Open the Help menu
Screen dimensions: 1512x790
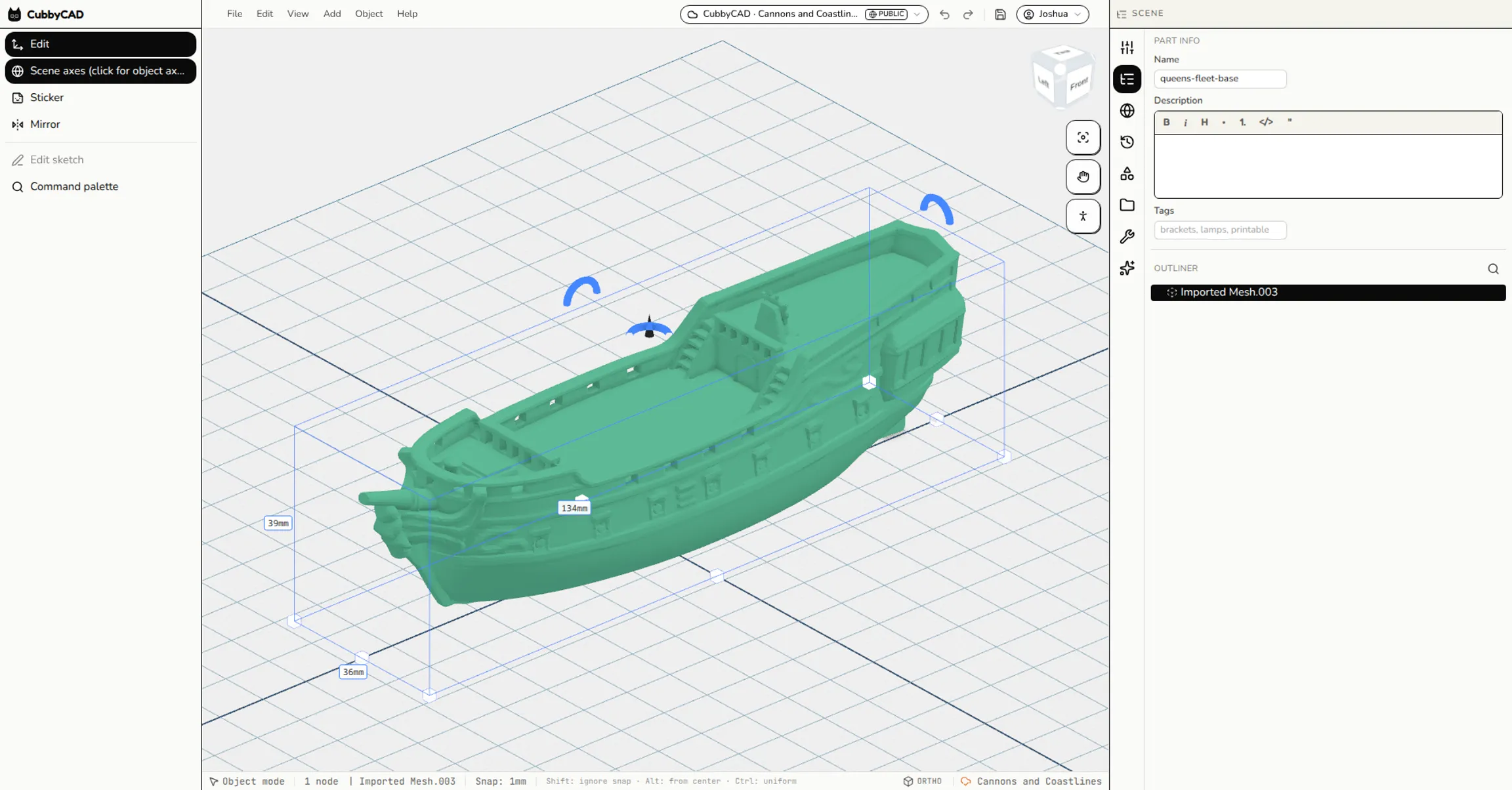[407, 14]
